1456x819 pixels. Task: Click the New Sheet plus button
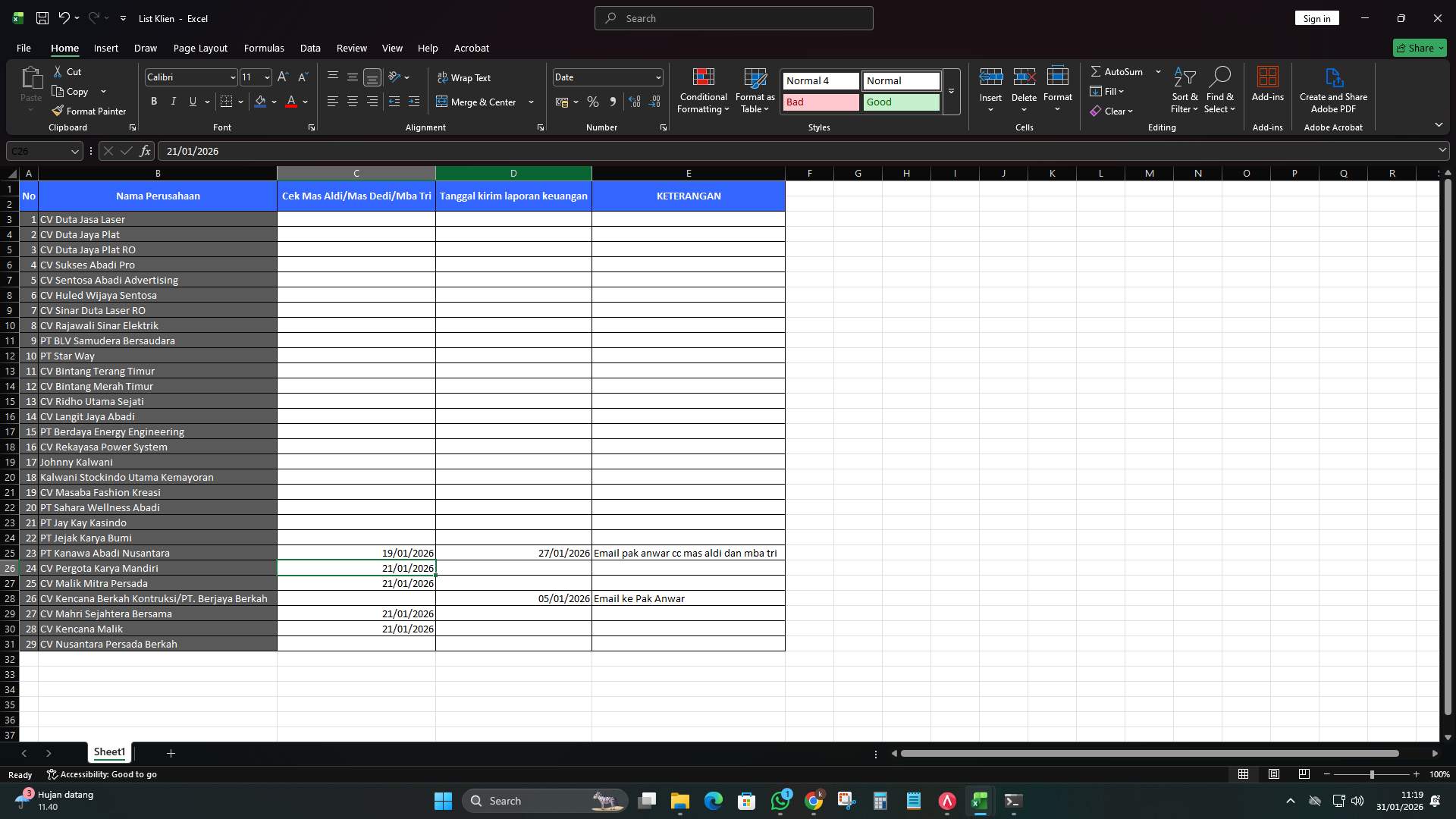click(170, 753)
